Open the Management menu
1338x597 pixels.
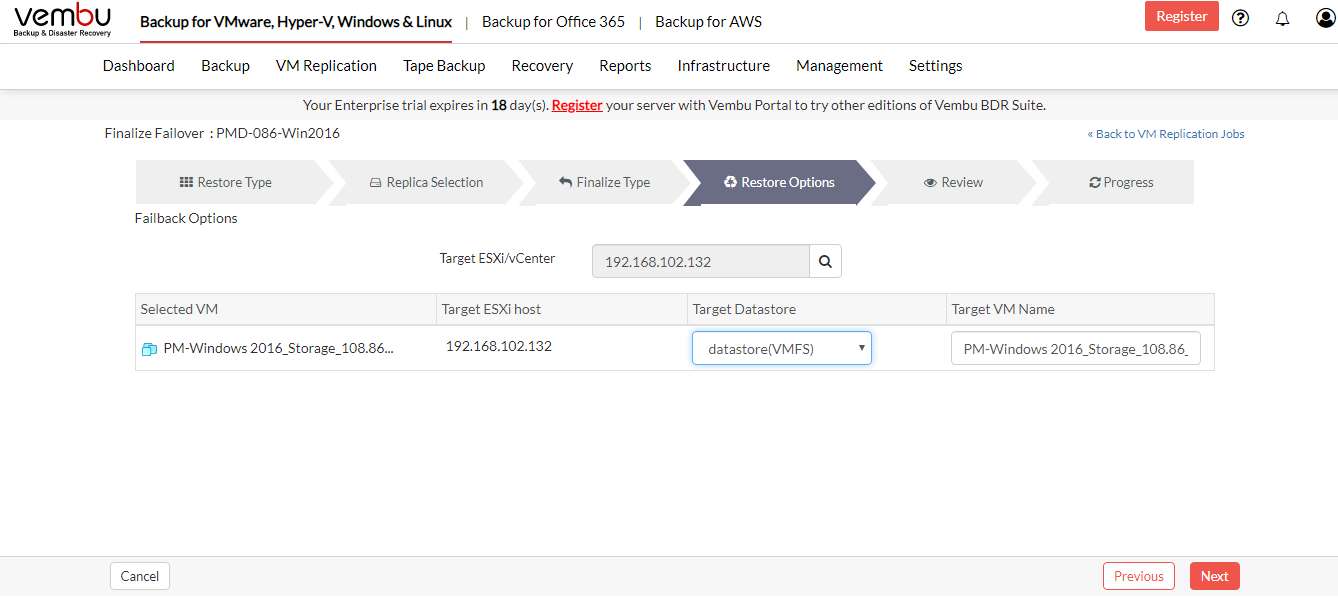pos(839,66)
